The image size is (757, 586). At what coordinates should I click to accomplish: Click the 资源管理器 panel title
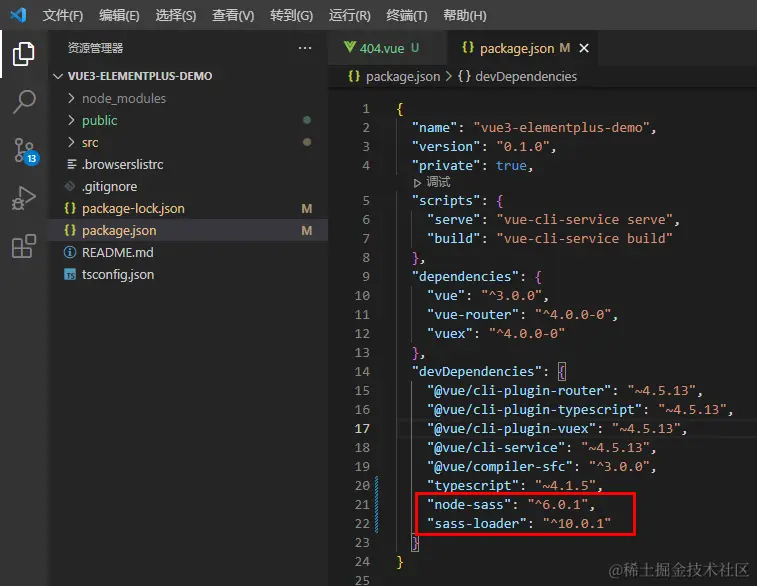[95, 48]
